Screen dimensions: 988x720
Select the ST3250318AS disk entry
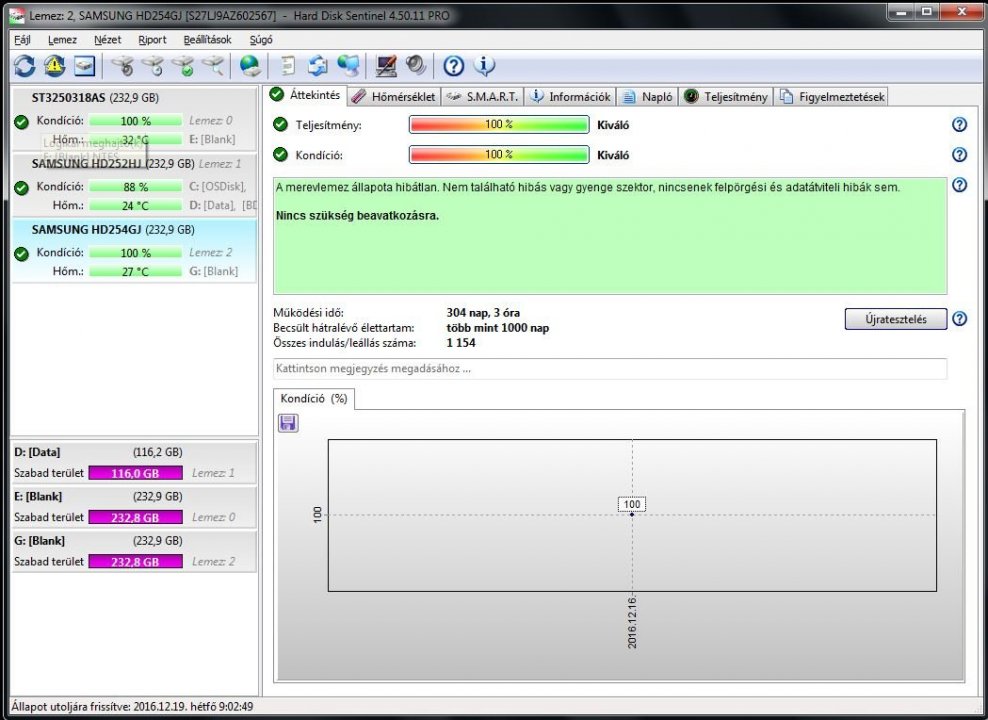(x=134, y=118)
